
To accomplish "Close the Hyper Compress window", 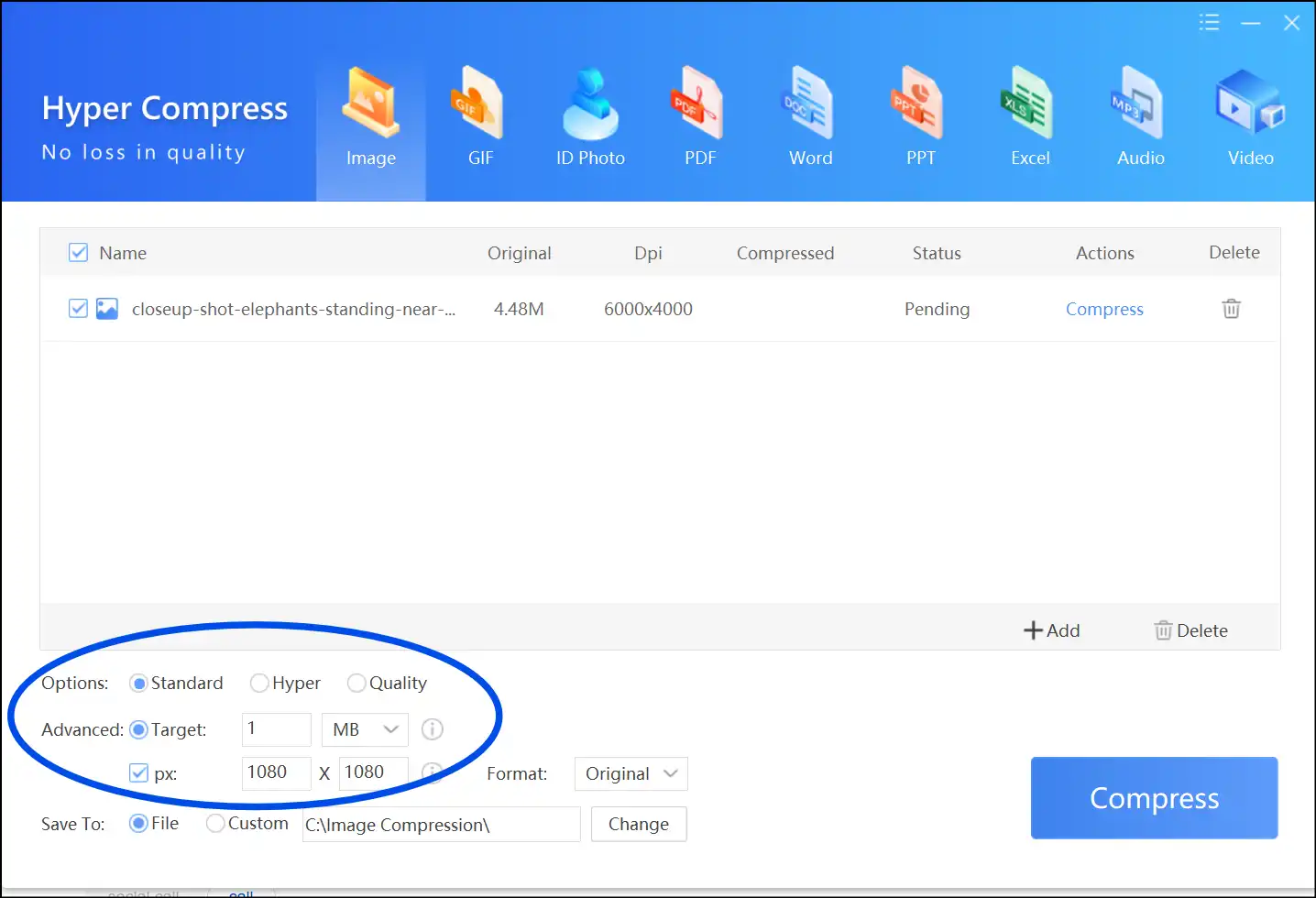I will (1291, 23).
